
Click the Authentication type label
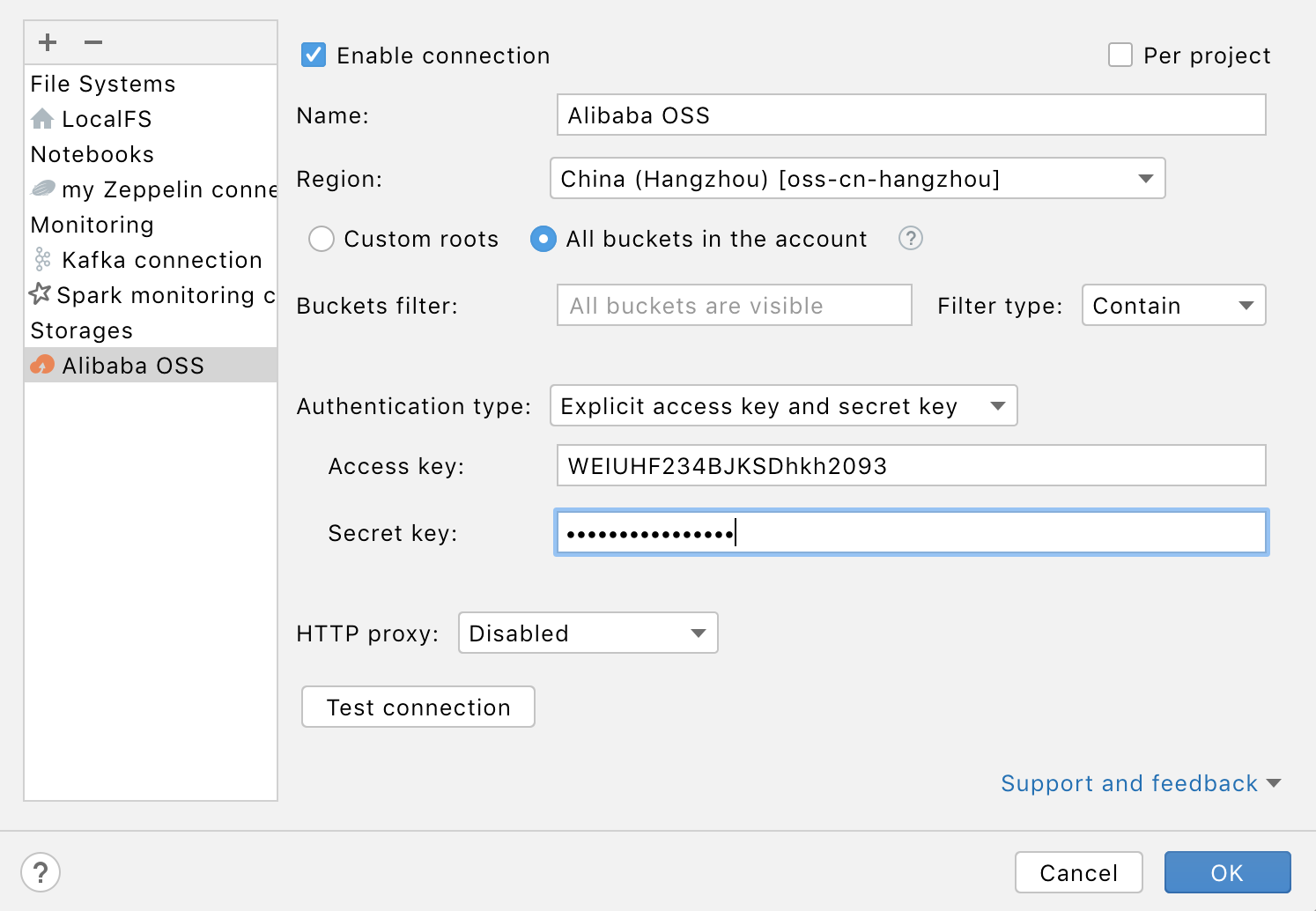414,406
